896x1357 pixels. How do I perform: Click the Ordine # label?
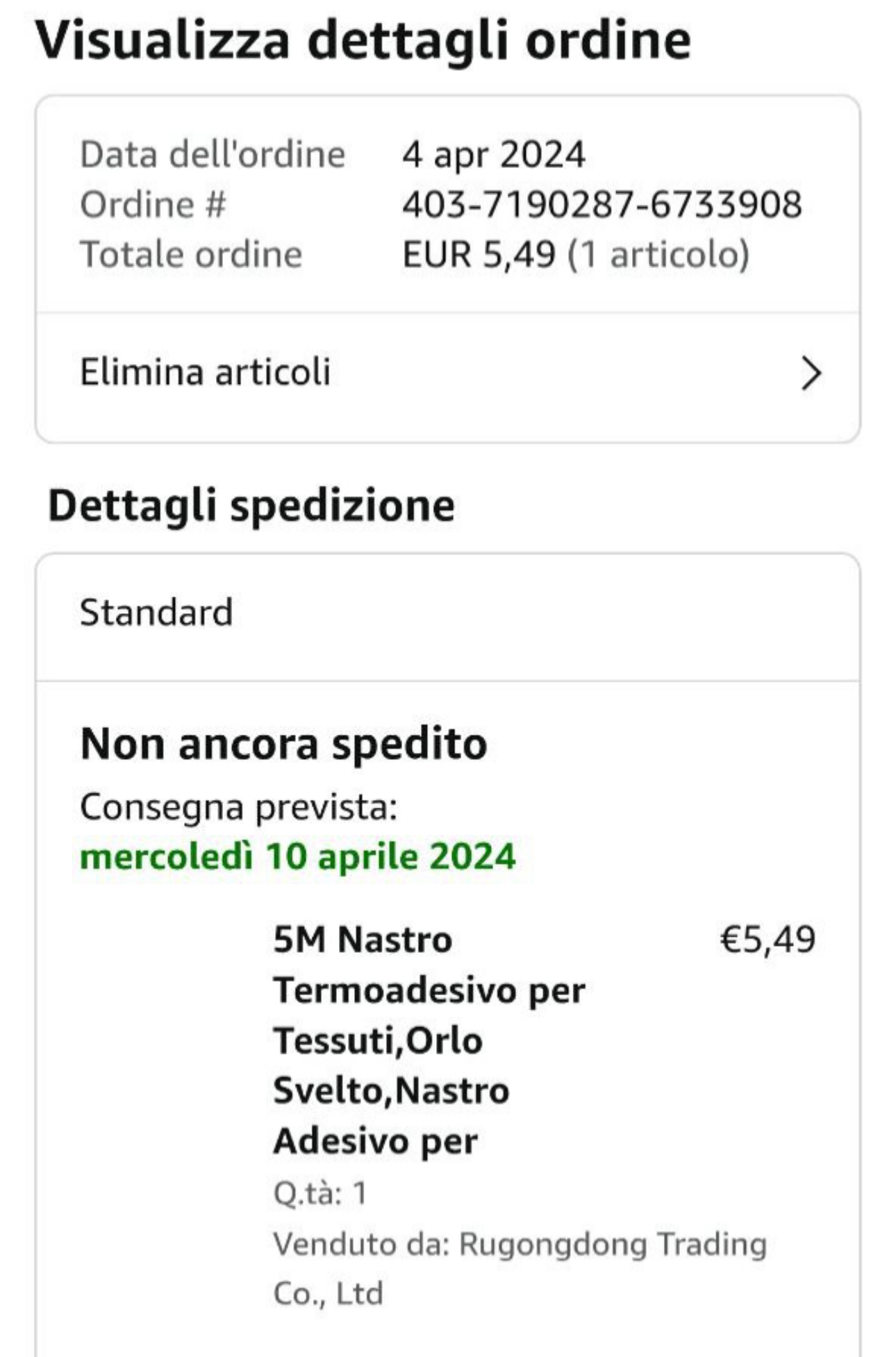pos(153,205)
